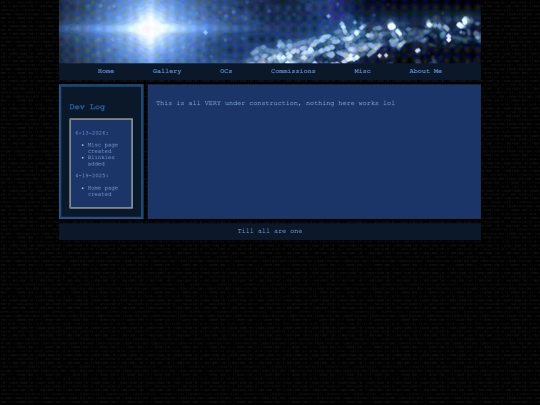Go to the Gallery page

(x=167, y=71)
